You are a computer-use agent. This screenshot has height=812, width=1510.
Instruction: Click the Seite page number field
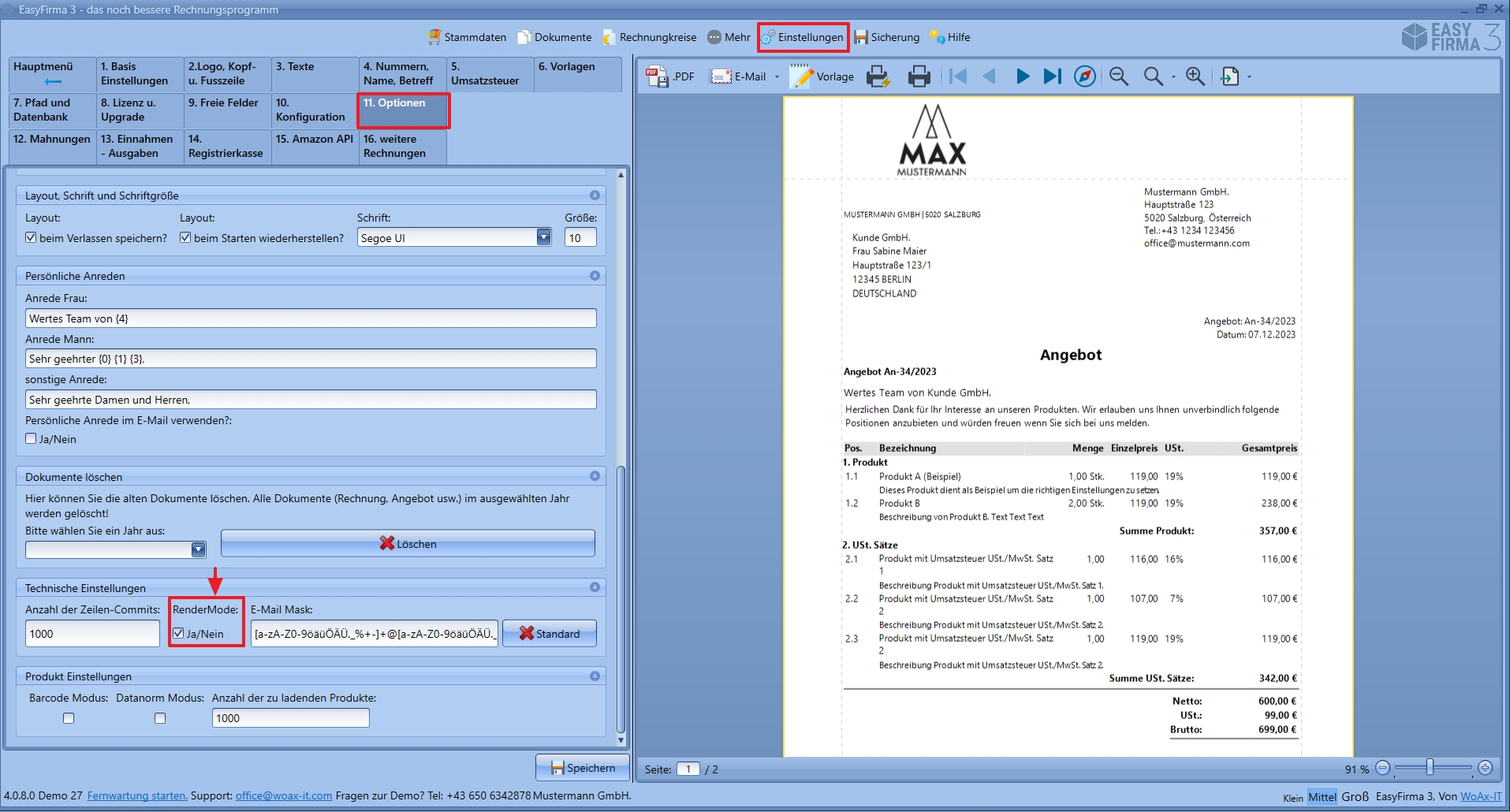click(688, 769)
